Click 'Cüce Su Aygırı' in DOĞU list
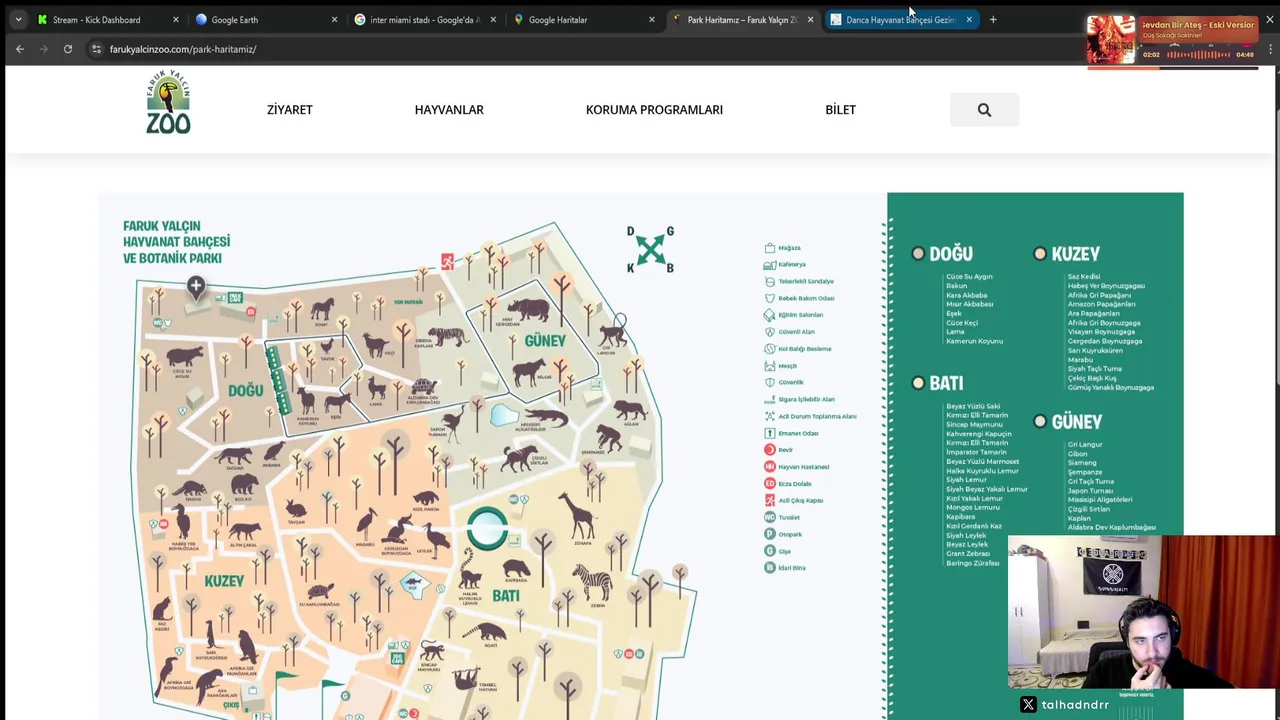 [x=969, y=277]
